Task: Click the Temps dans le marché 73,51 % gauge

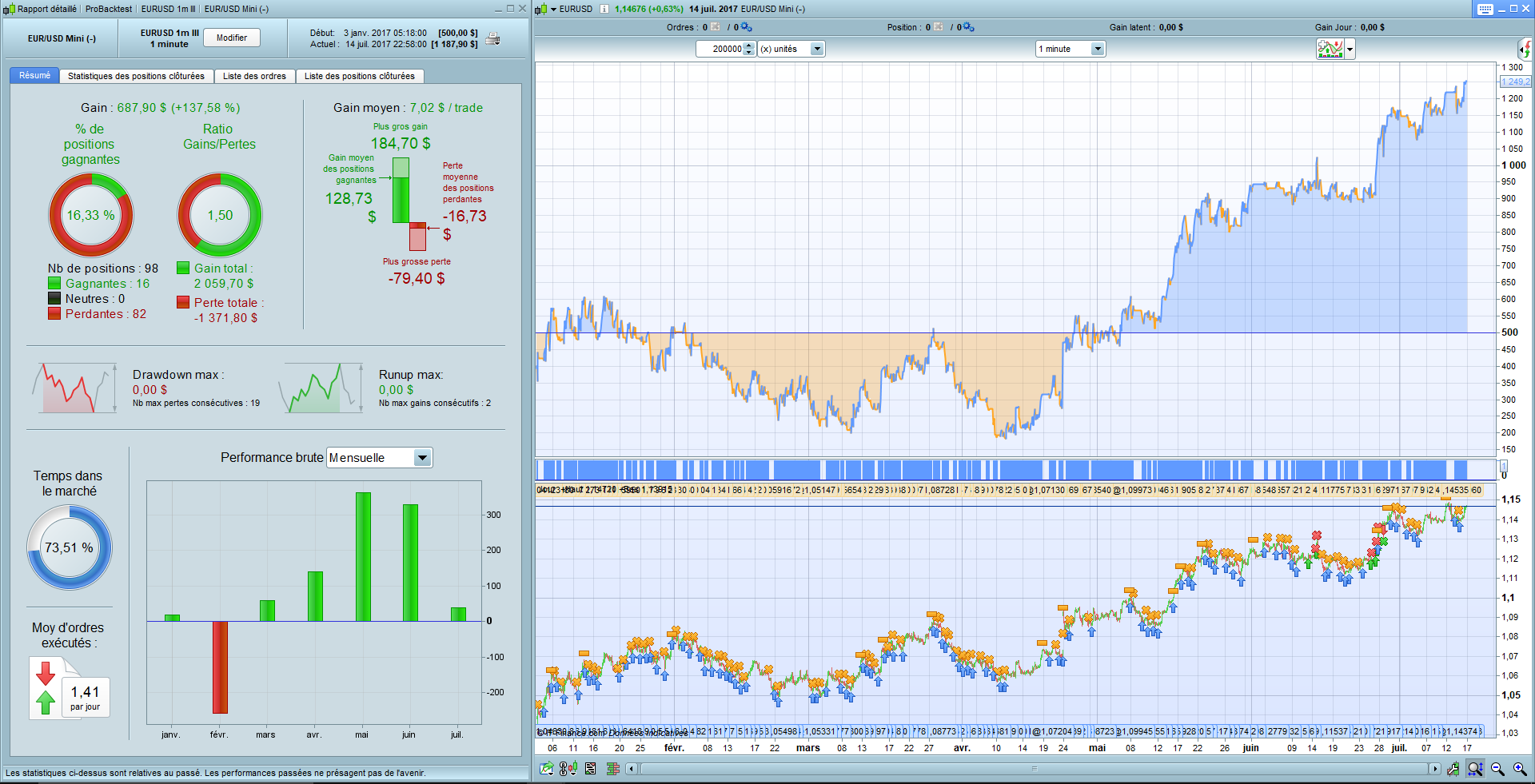Action: (70, 547)
